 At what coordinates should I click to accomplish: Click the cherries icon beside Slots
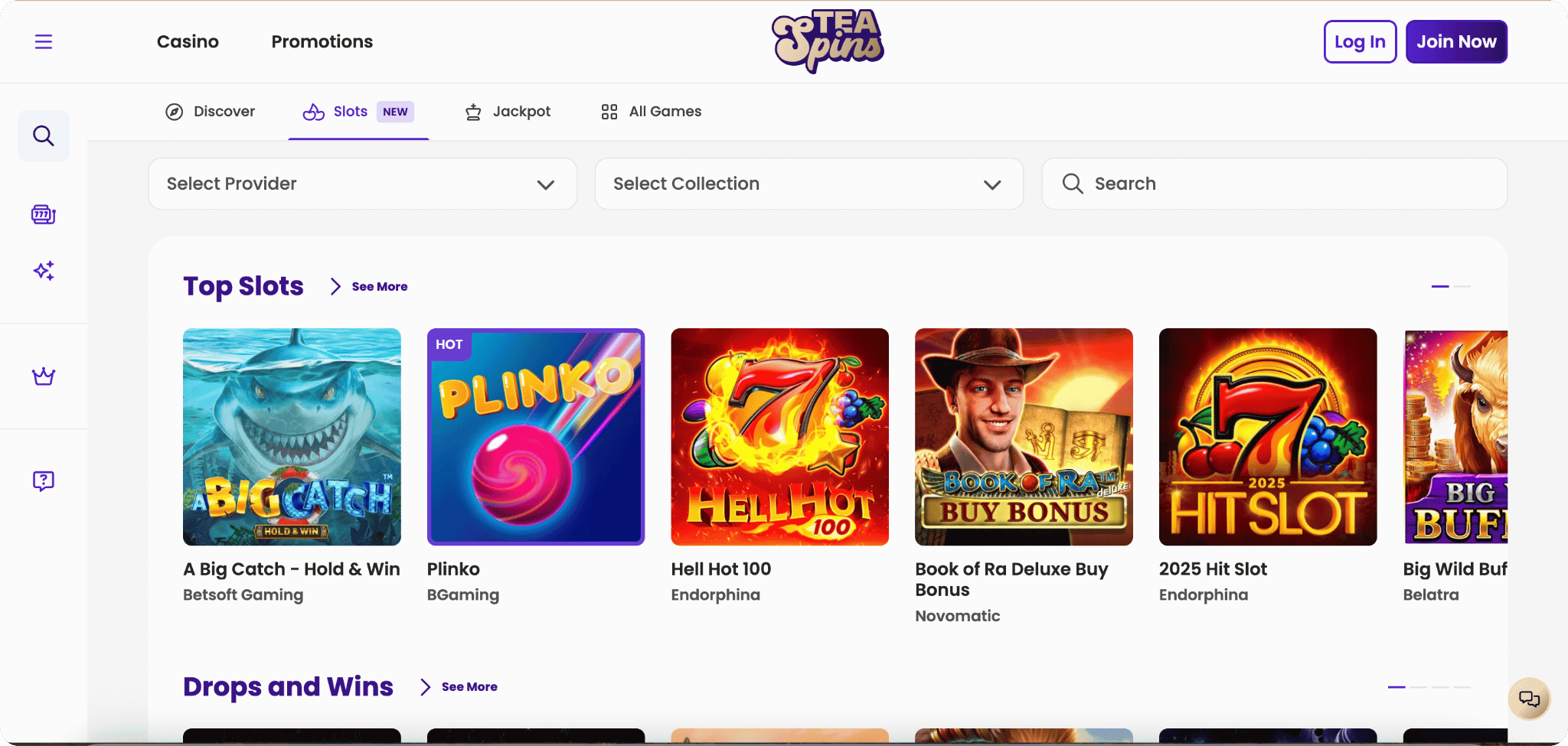pos(314,112)
